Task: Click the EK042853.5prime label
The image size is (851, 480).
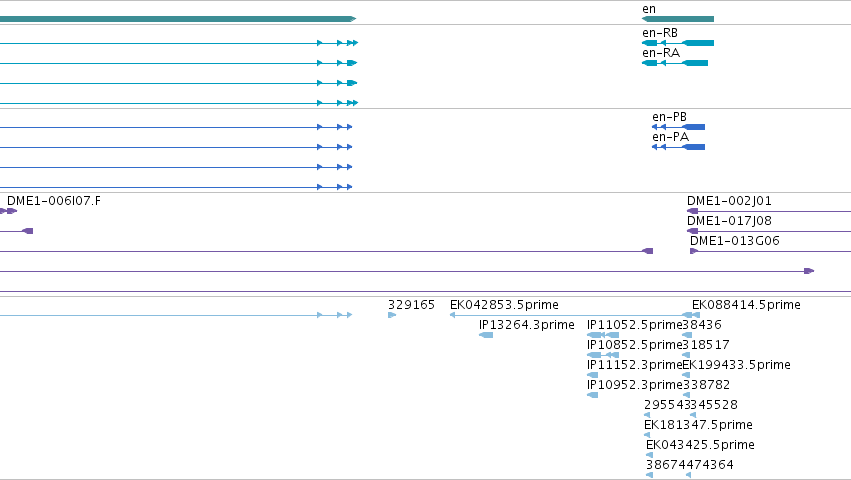Action: 504,305
